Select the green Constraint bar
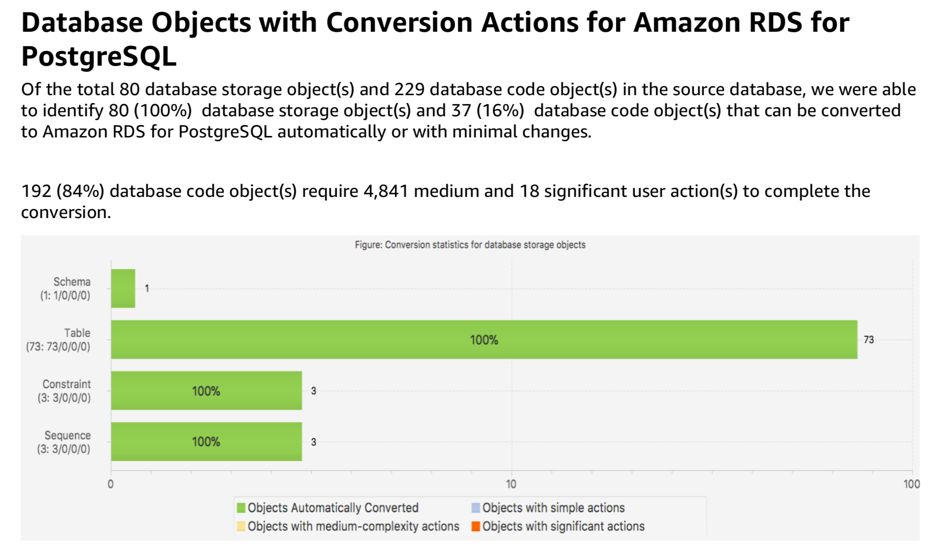 click(x=206, y=391)
